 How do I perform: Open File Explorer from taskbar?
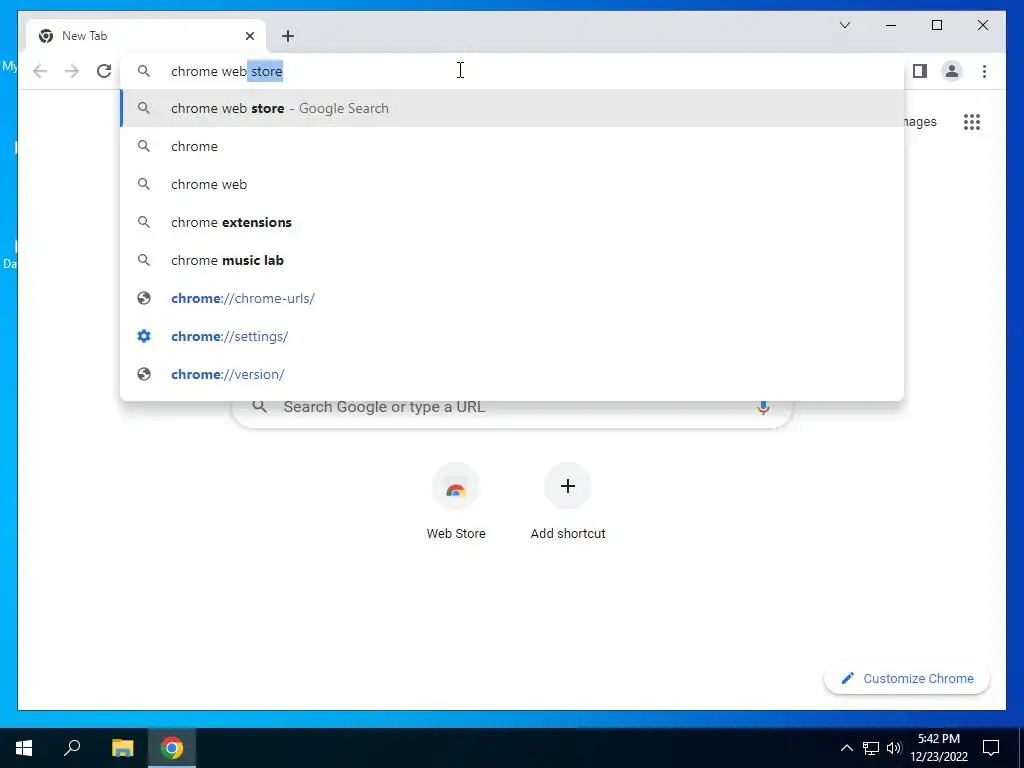122,748
